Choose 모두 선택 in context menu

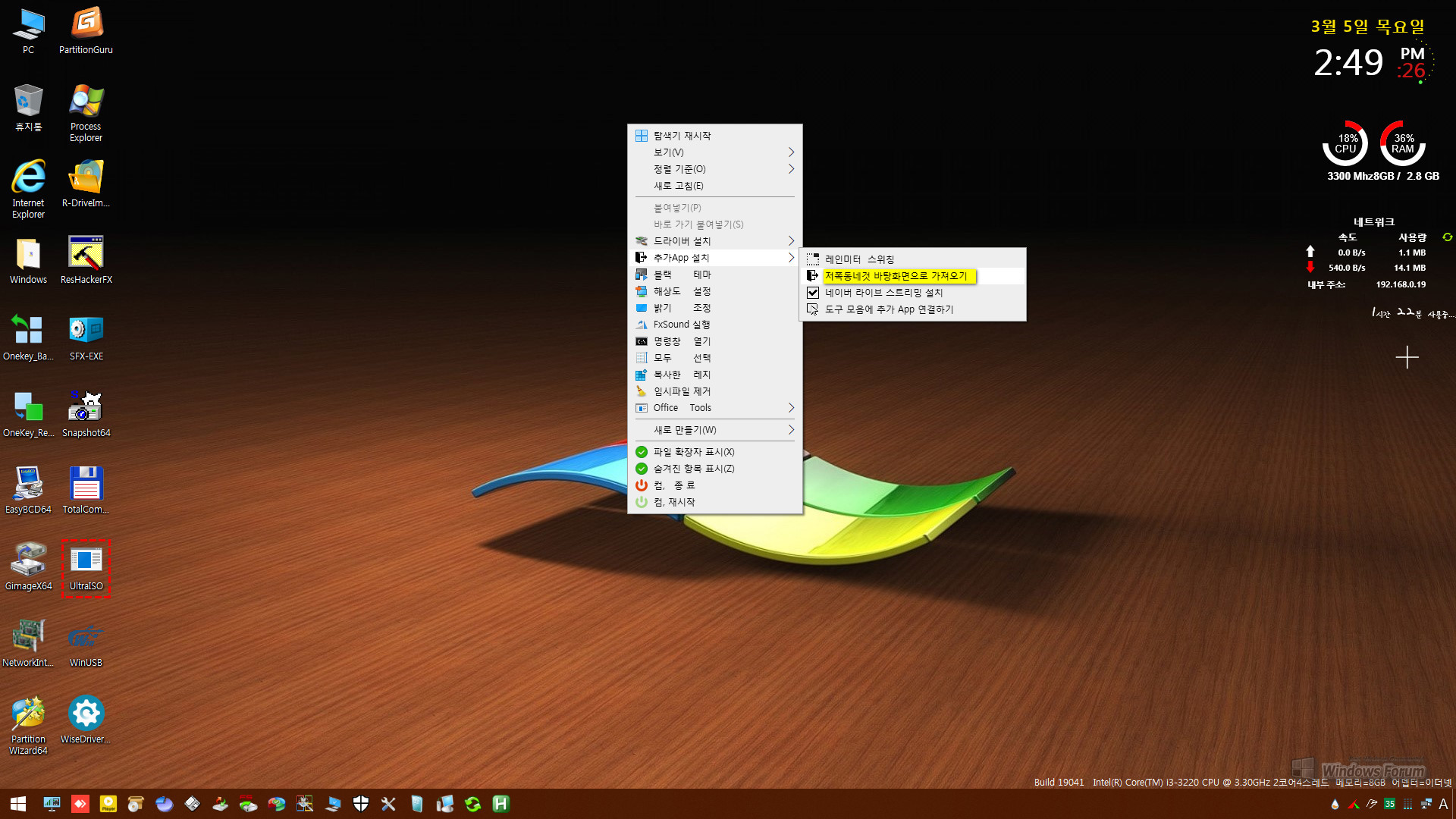coord(715,358)
